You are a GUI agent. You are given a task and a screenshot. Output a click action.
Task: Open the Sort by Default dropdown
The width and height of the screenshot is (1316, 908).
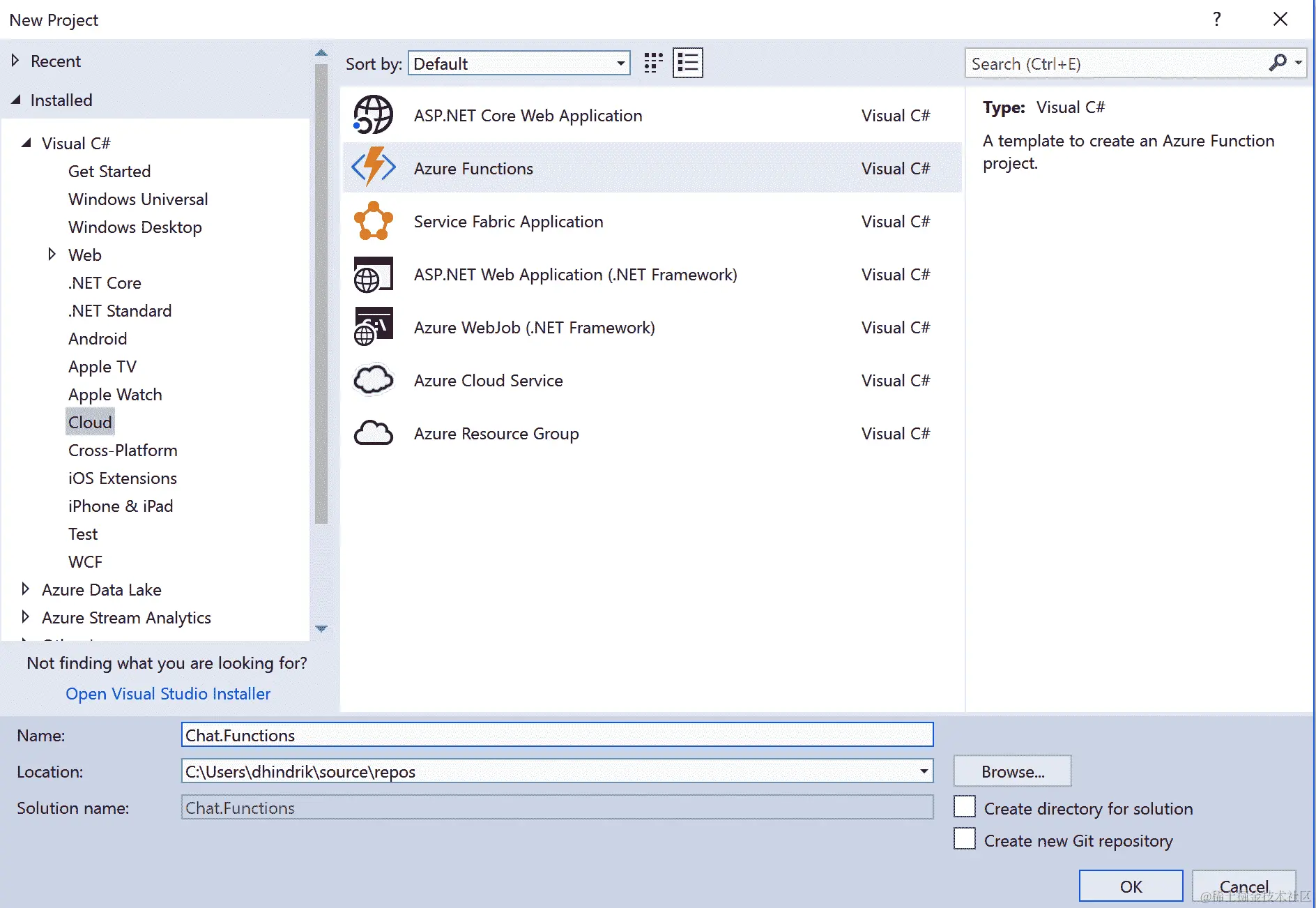519,63
